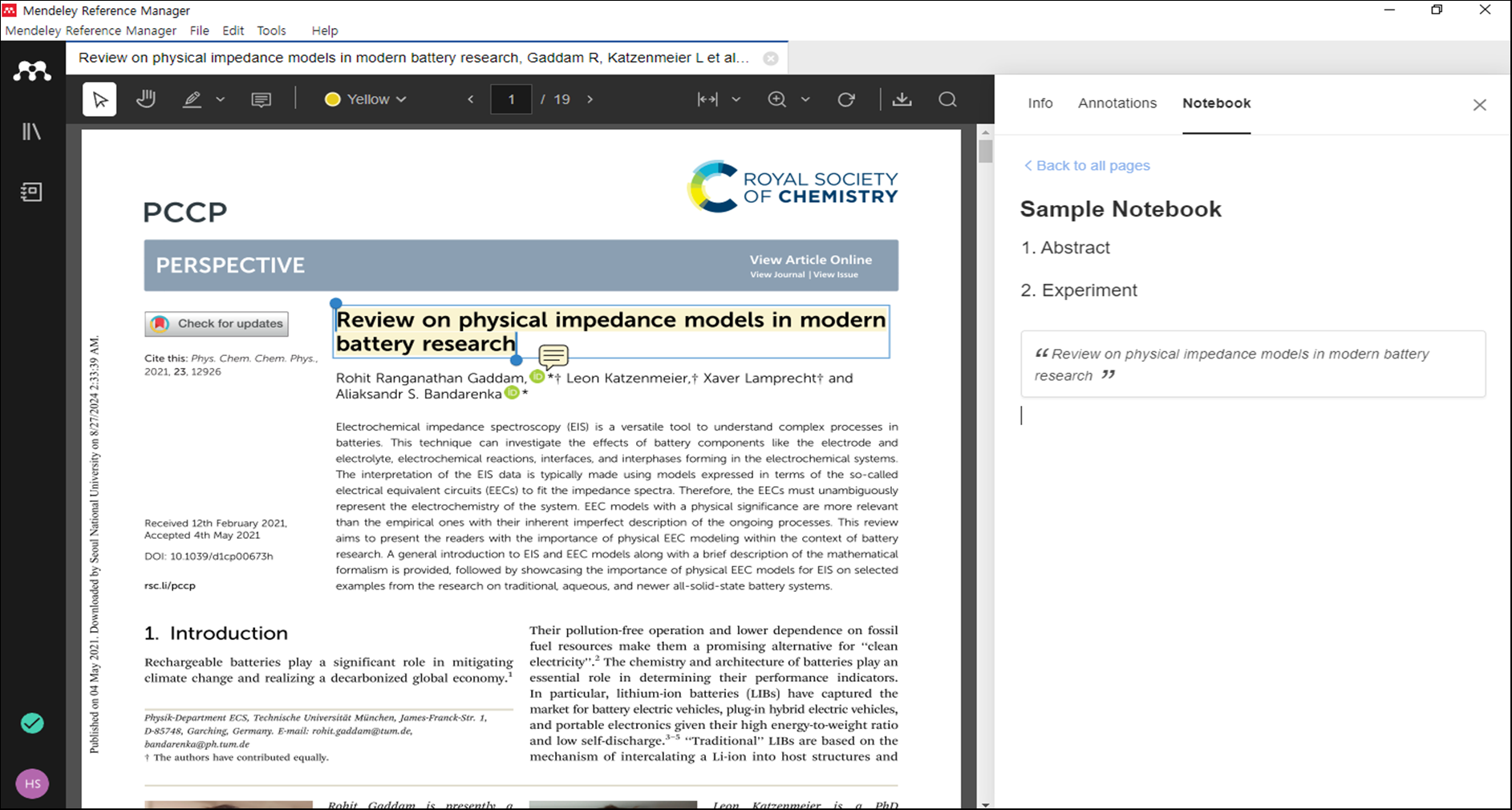Open the Mendeley Reference Manager menu
Image resolution: width=1512 pixels, height=810 pixels.
tap(91, 30)
